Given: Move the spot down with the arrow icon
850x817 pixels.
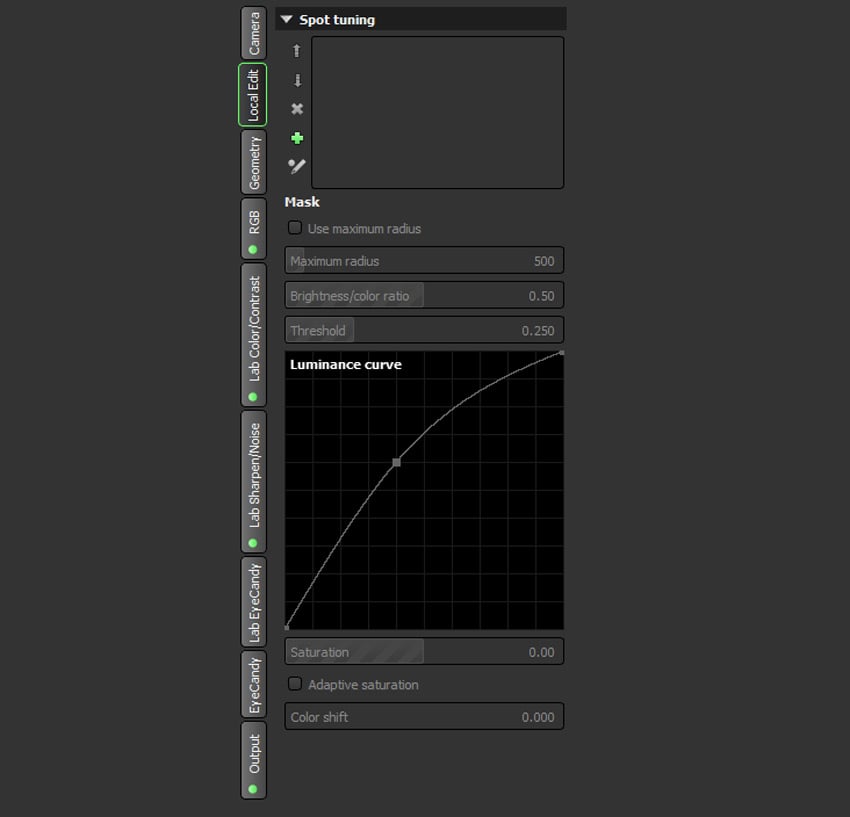Looking at the screenshot, I should click(x=297, y=80).
